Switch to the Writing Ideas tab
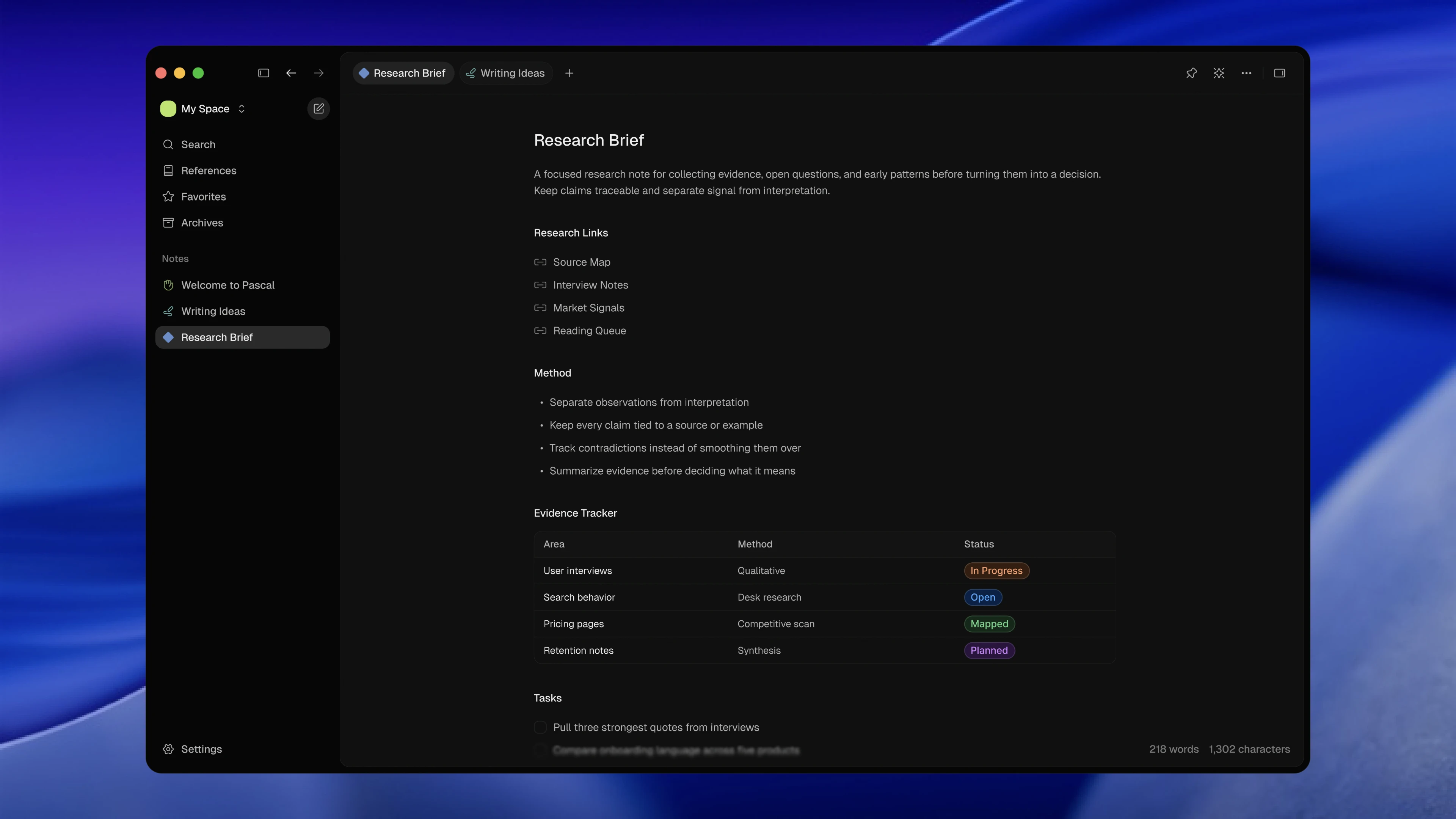The width and height of the screenshot is (1456, 819). tap(506, 73)
